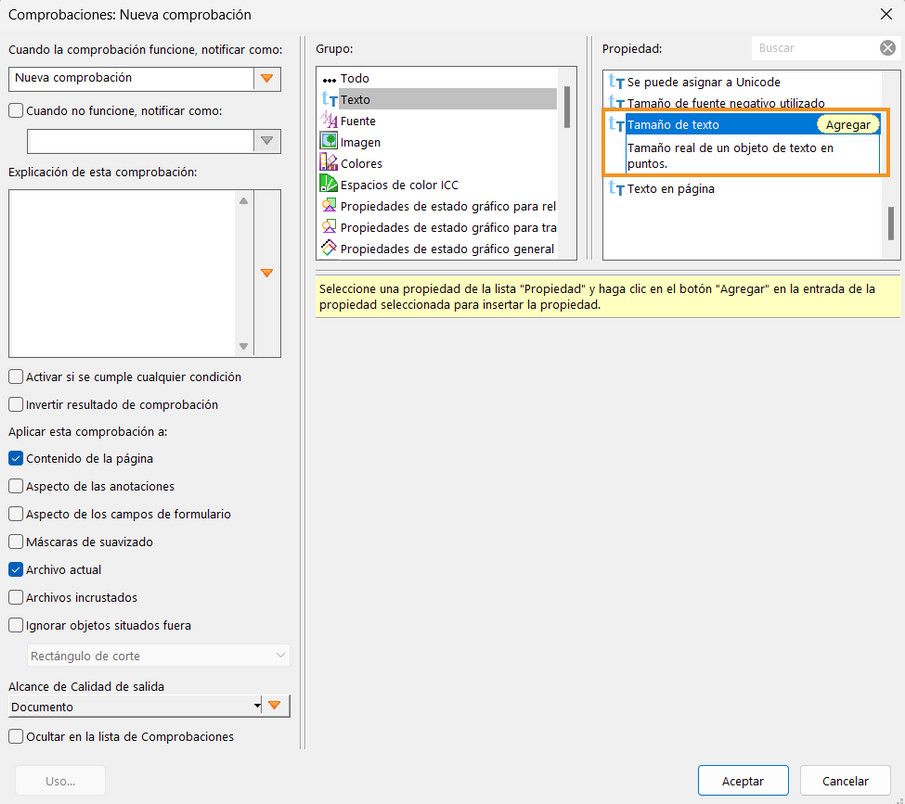Click the Propiedad list scrollbar thumb
905x804 pixels.
(x=891, y=223)
